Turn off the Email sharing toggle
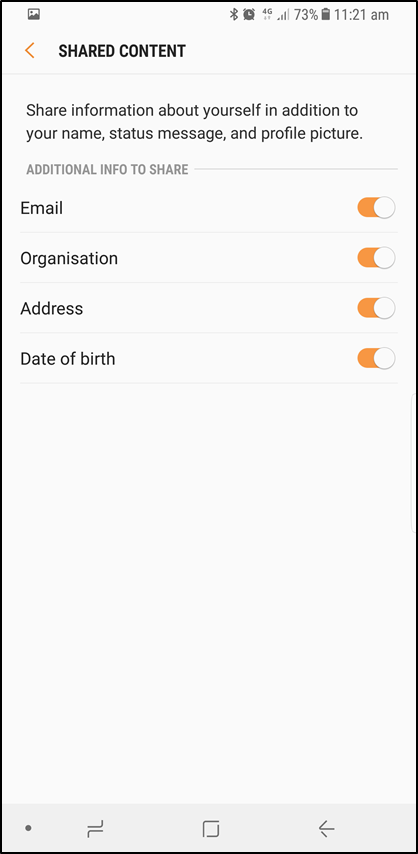The width and height of the screenshot is (418, 854). pyautogui.click(x=376, y=208)
